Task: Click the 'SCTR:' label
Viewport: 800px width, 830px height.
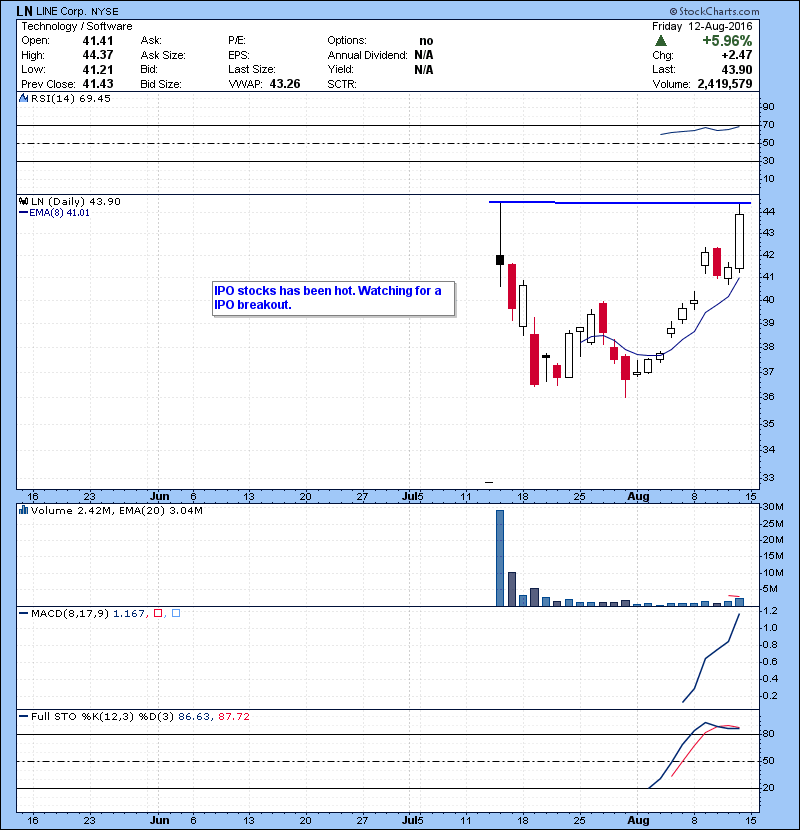Action: coord(342,84)
